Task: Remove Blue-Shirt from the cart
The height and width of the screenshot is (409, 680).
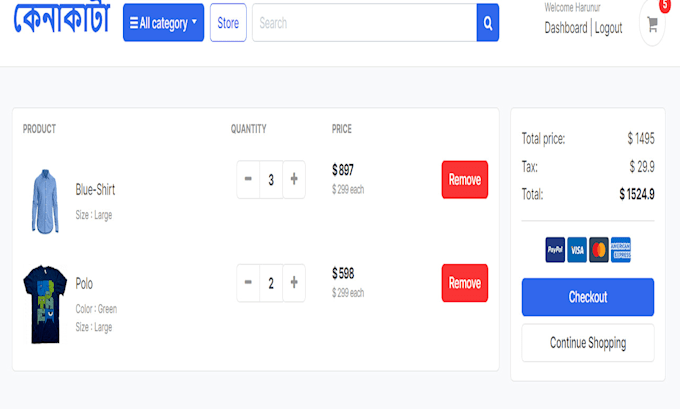Action: tap(464, 180)
